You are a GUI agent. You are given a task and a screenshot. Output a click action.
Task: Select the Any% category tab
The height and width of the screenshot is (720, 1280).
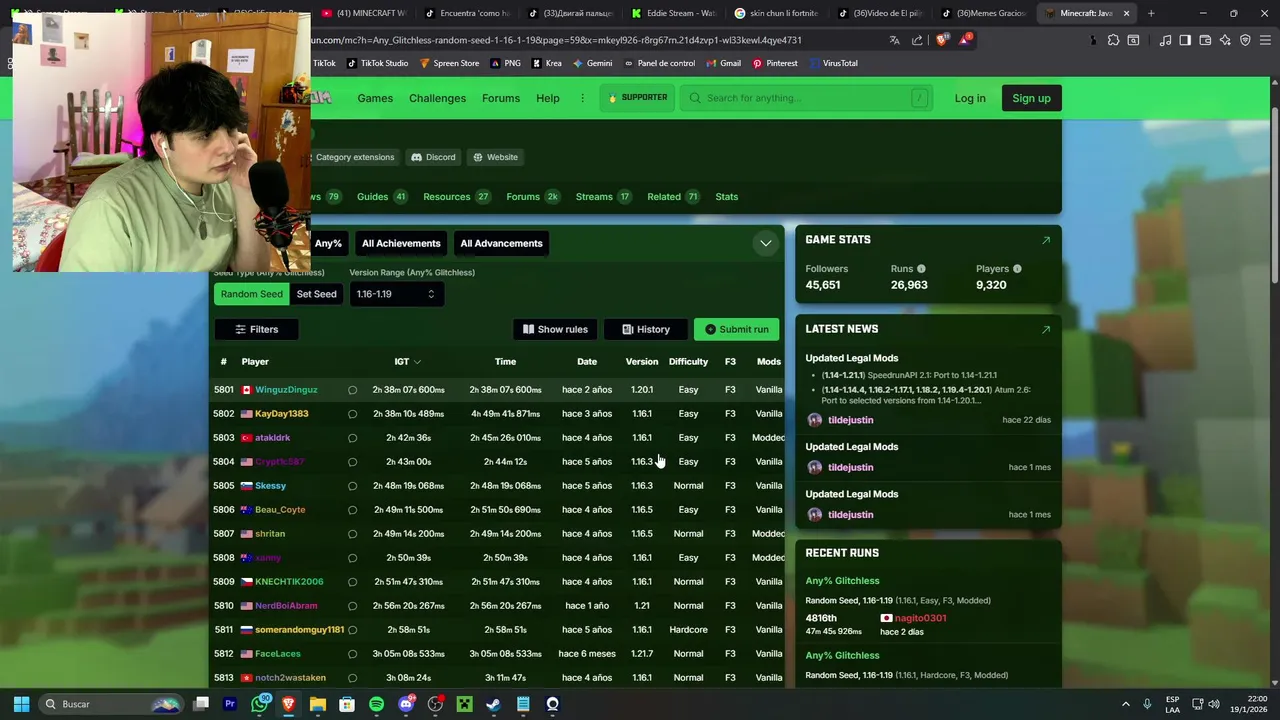pos(328,243)
